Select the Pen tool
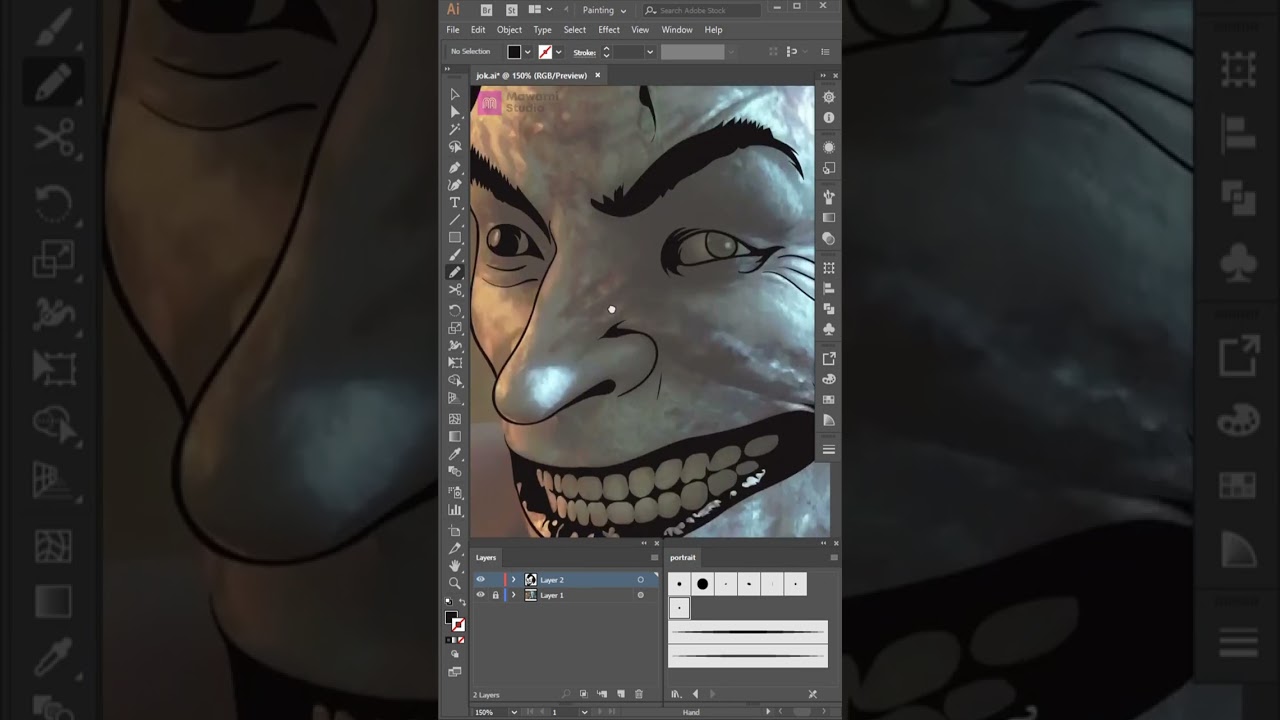The height and width of the screenshot is (720, 1280). [x=455, y=167]
